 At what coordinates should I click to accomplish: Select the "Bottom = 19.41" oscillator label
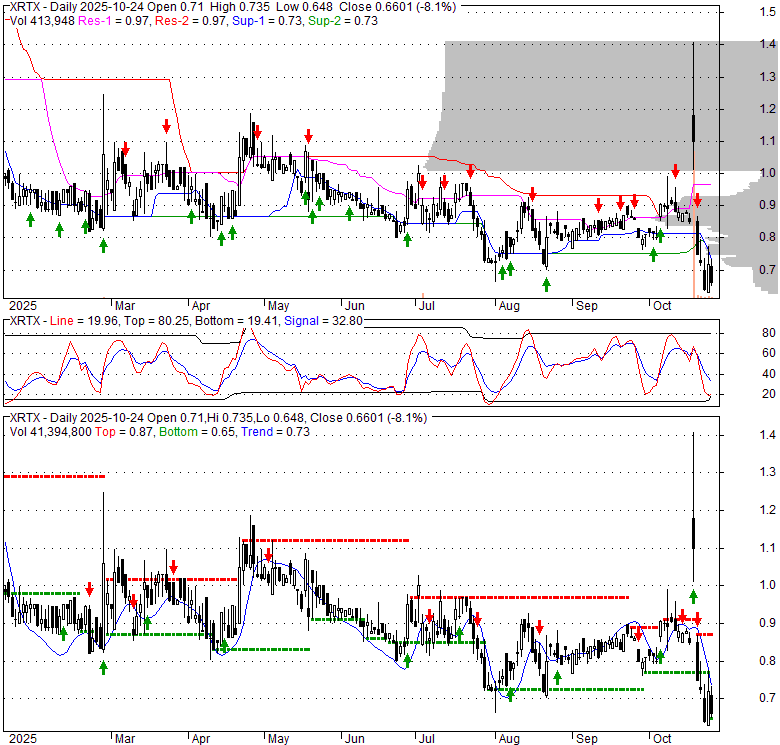click(236, 321)
